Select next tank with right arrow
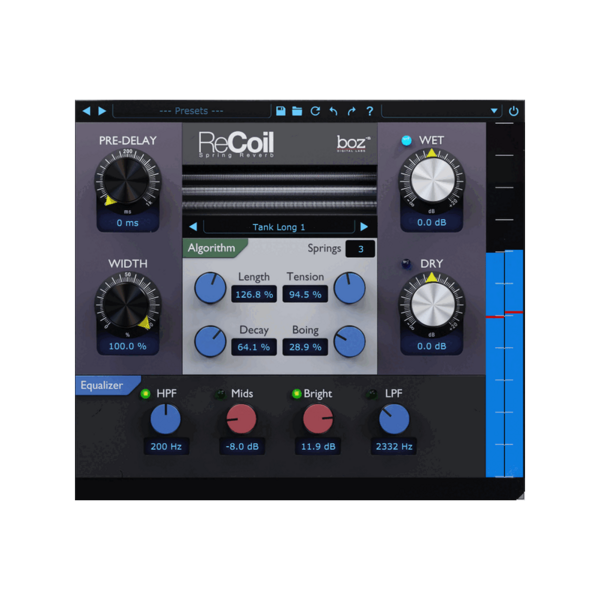Screen dimensions: 600x600 pos(364,227)
